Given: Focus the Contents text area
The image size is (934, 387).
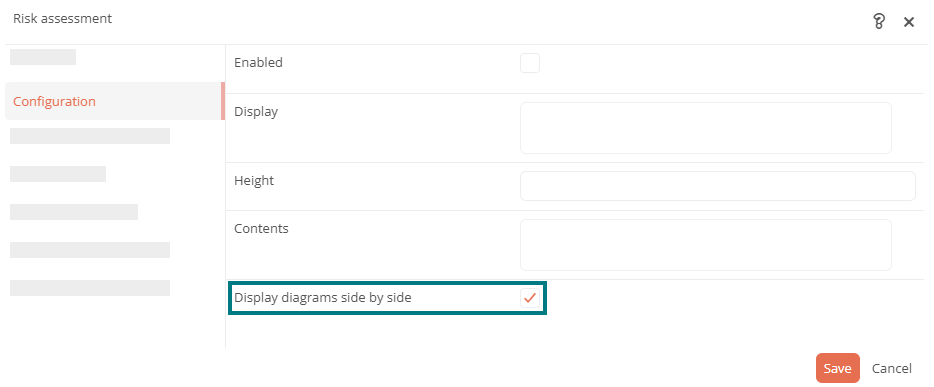Looking at the screenshot, I should pos(705,245).
